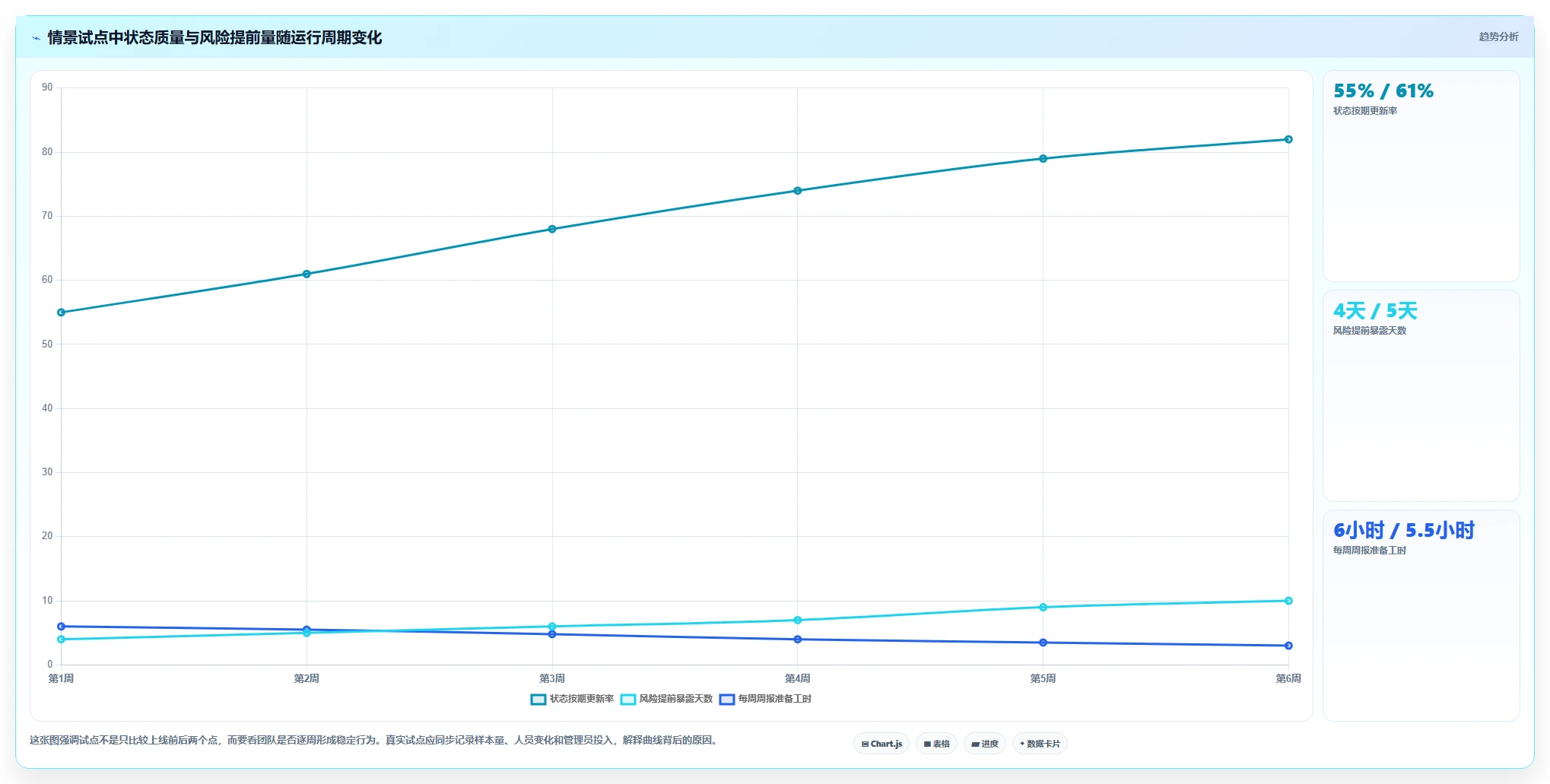
Task: Click the 表格 tag icon
Action: point(927,744)
